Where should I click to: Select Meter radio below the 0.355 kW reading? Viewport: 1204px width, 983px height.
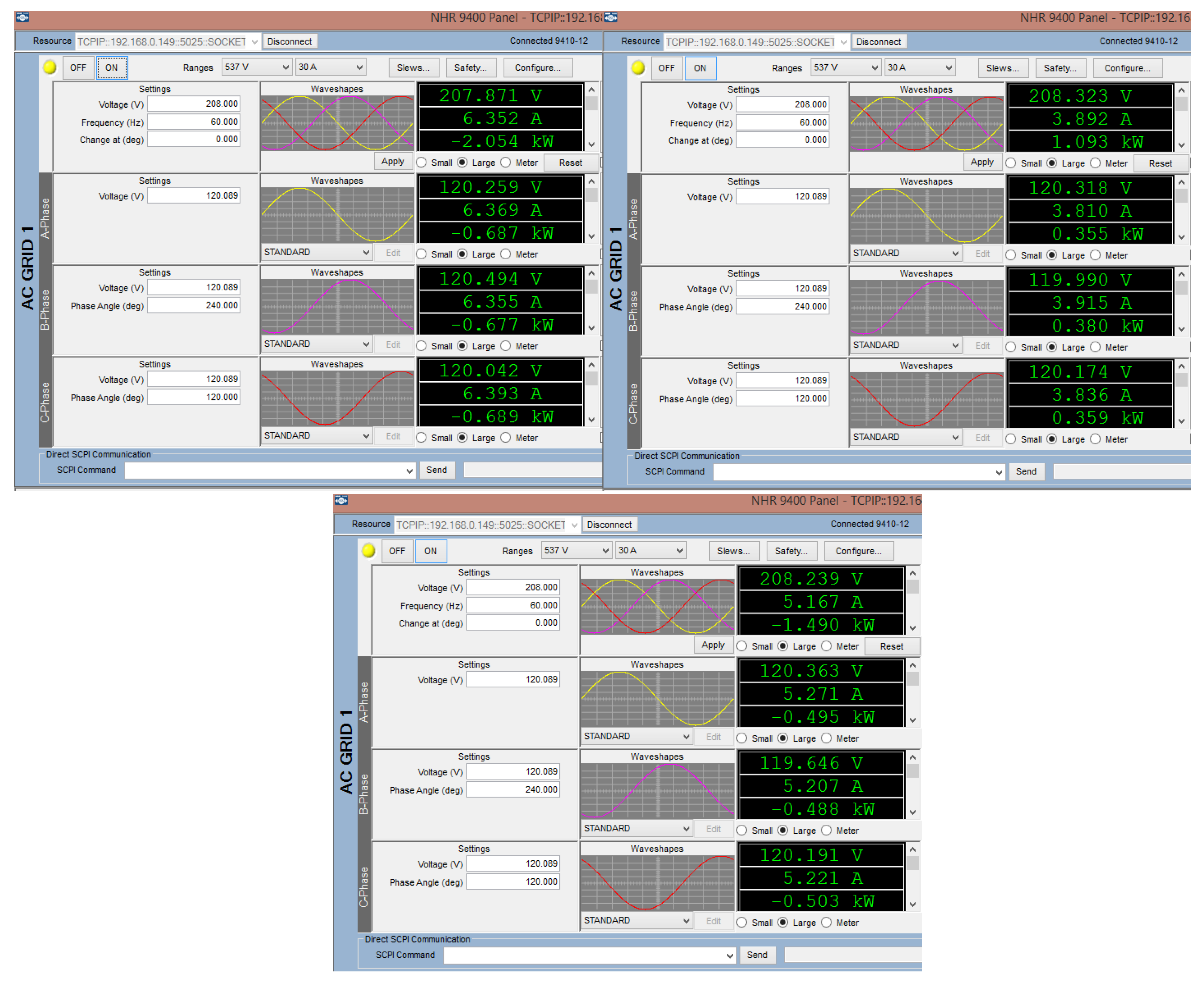click(1095, 255)
